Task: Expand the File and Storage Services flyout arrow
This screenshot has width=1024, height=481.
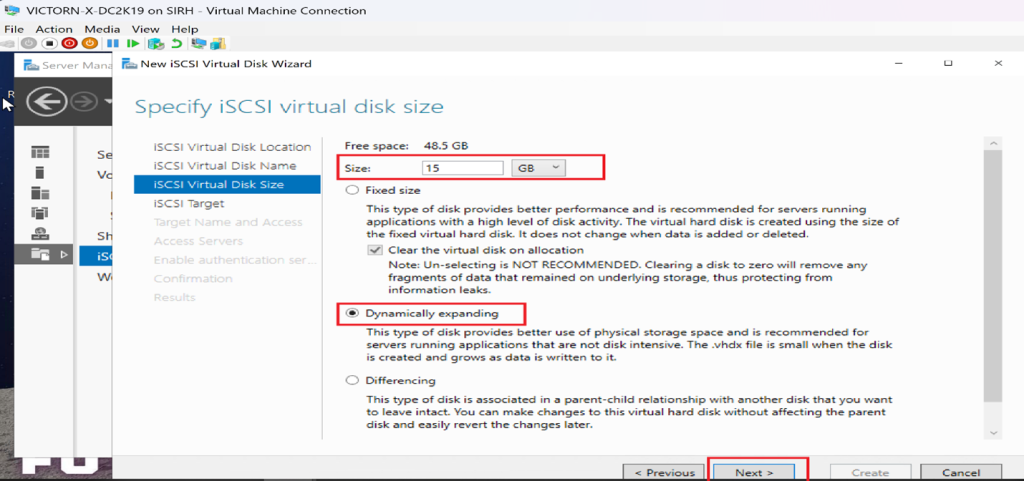Action: [66, 255]
